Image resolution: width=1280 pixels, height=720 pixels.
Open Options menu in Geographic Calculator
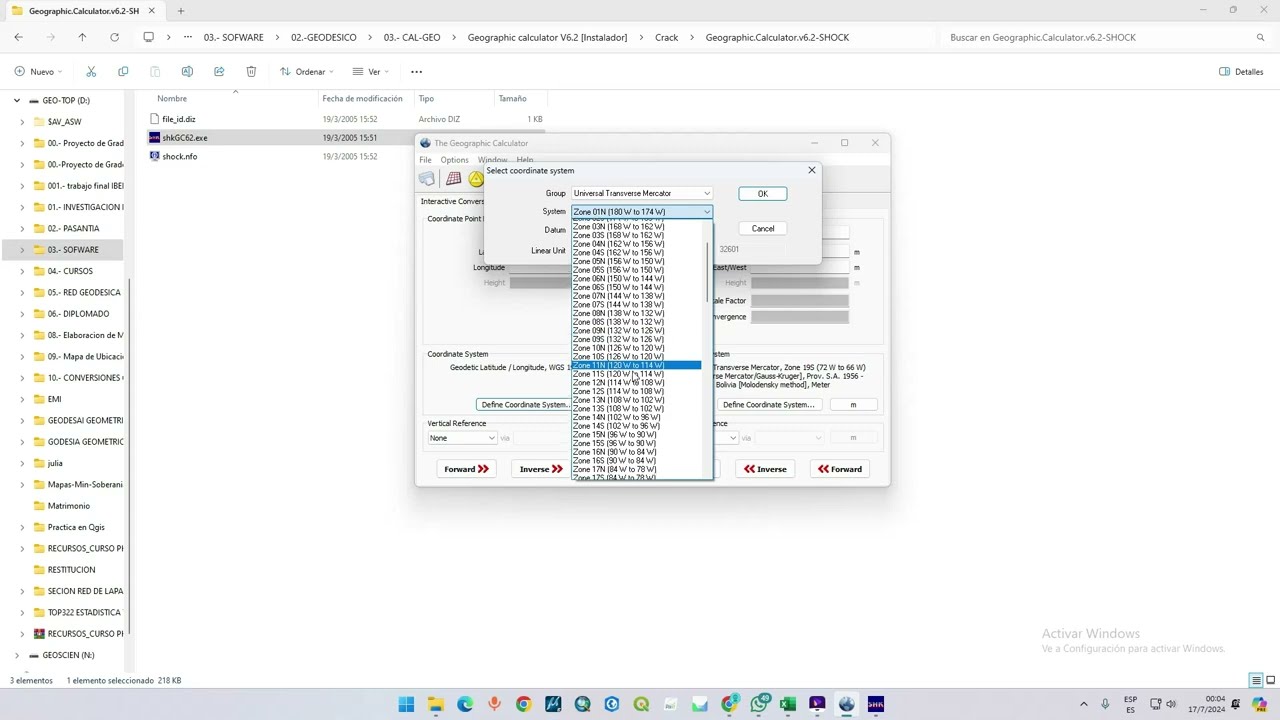pos(454,160)
